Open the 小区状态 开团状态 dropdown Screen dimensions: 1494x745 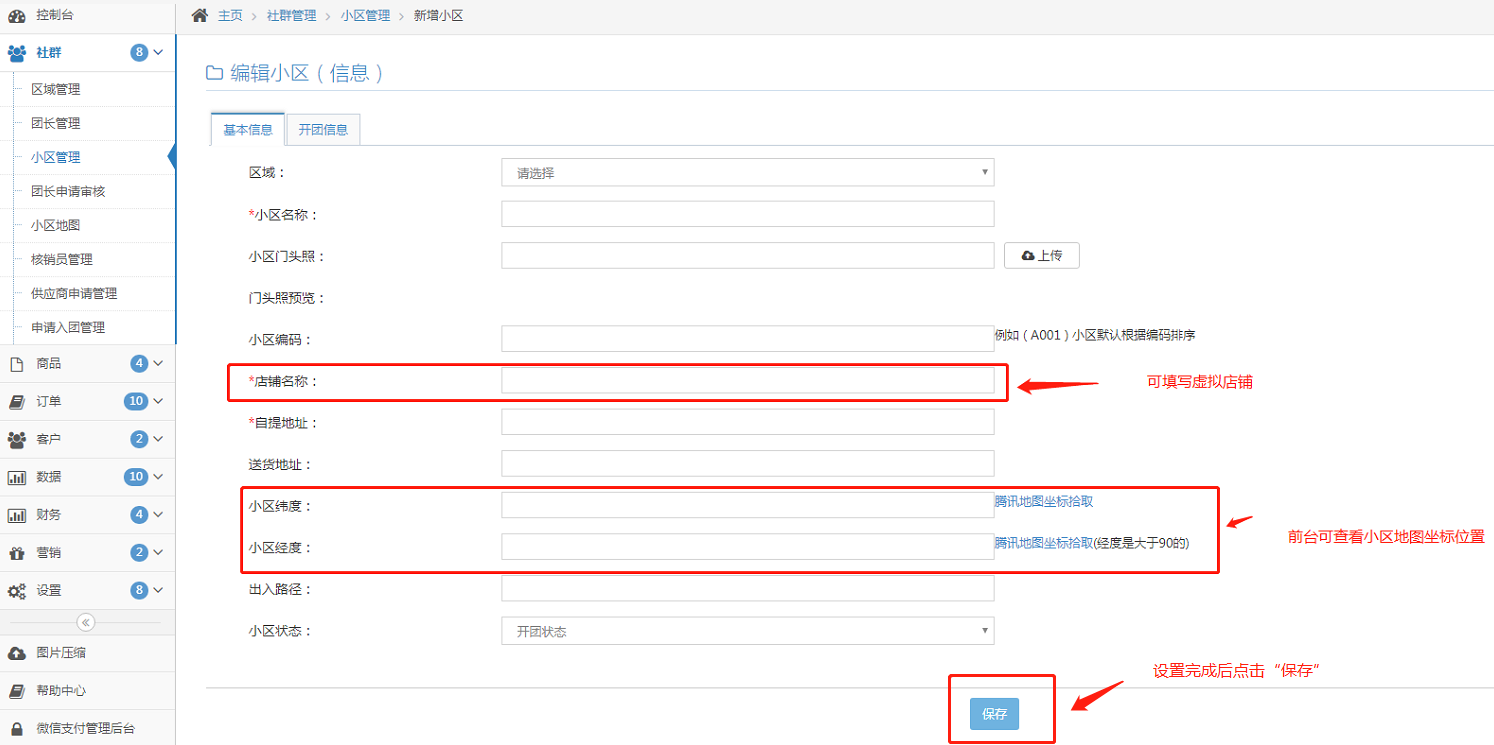click(x=748, y=631)
